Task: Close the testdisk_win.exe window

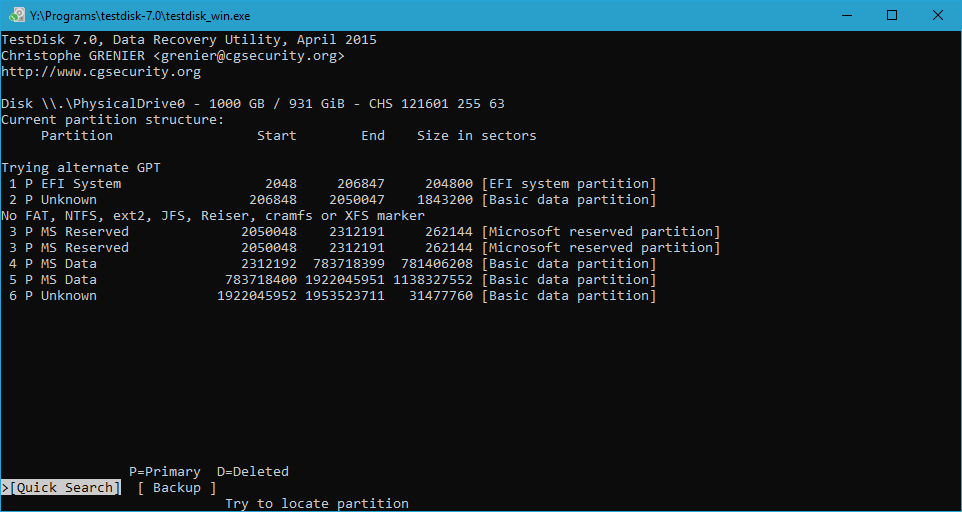Action: click(x=938, y=15)
